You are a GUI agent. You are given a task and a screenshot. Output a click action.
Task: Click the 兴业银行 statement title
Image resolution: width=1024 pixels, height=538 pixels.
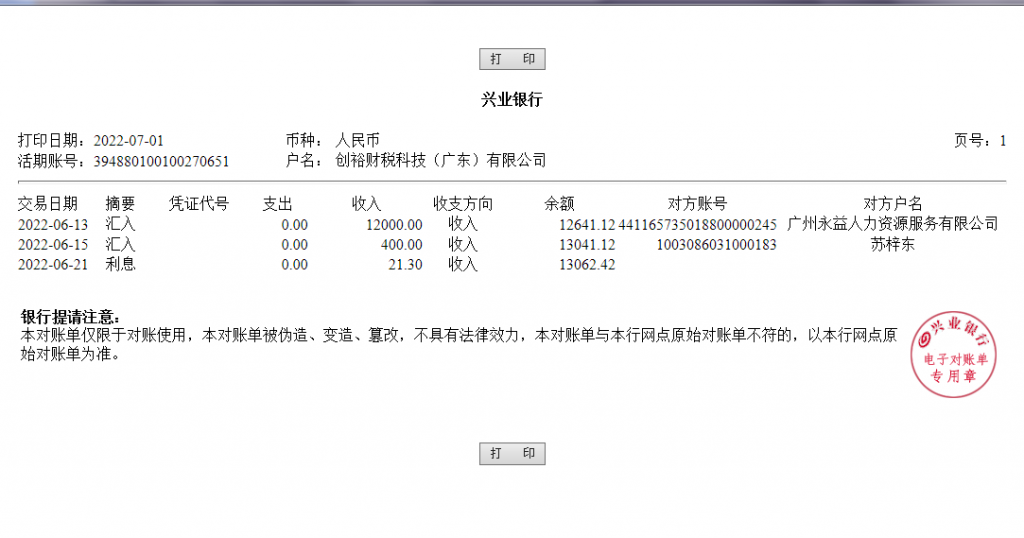[x=512, y=99]
